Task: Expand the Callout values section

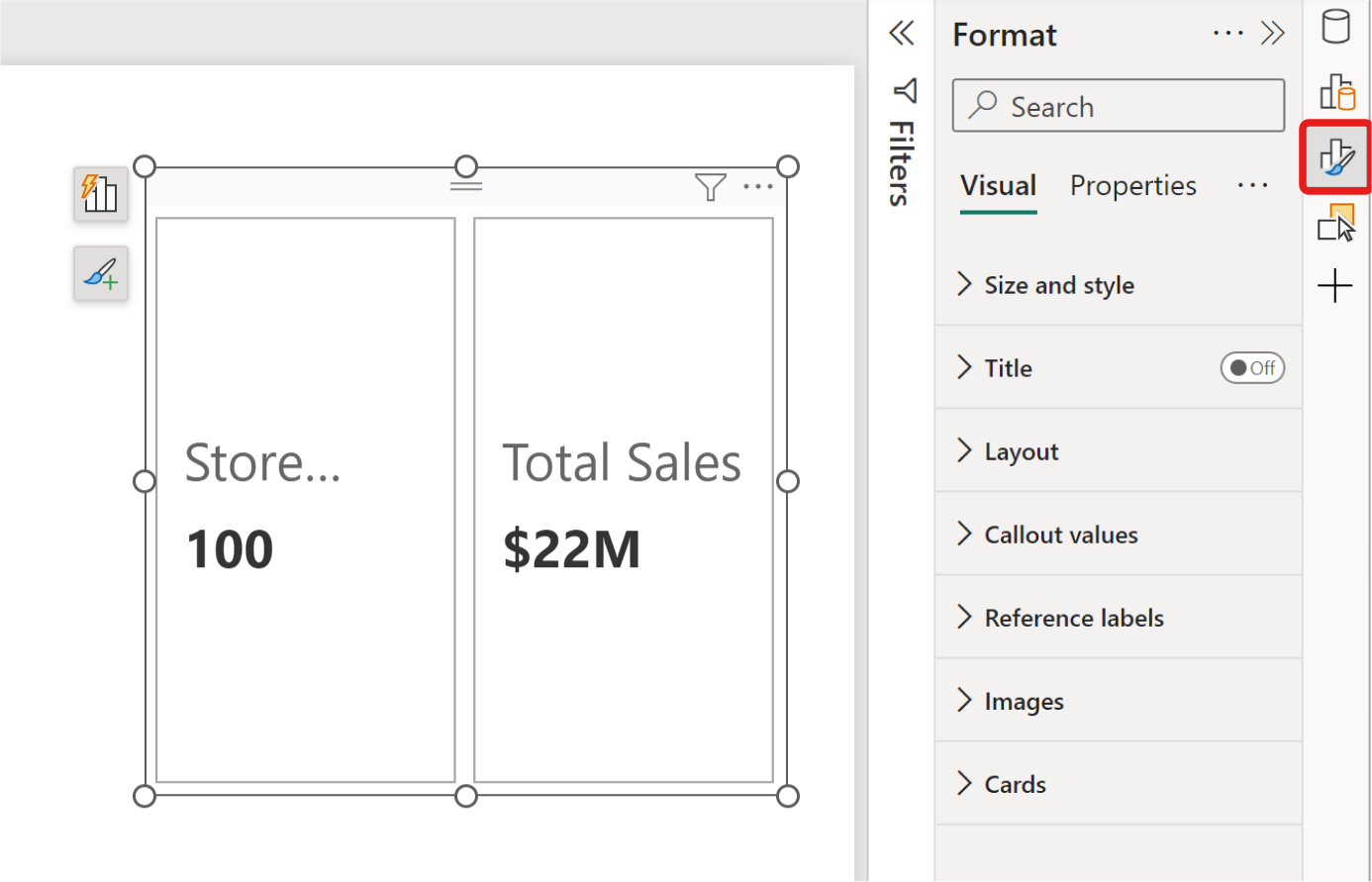Action: [1118, 535]
